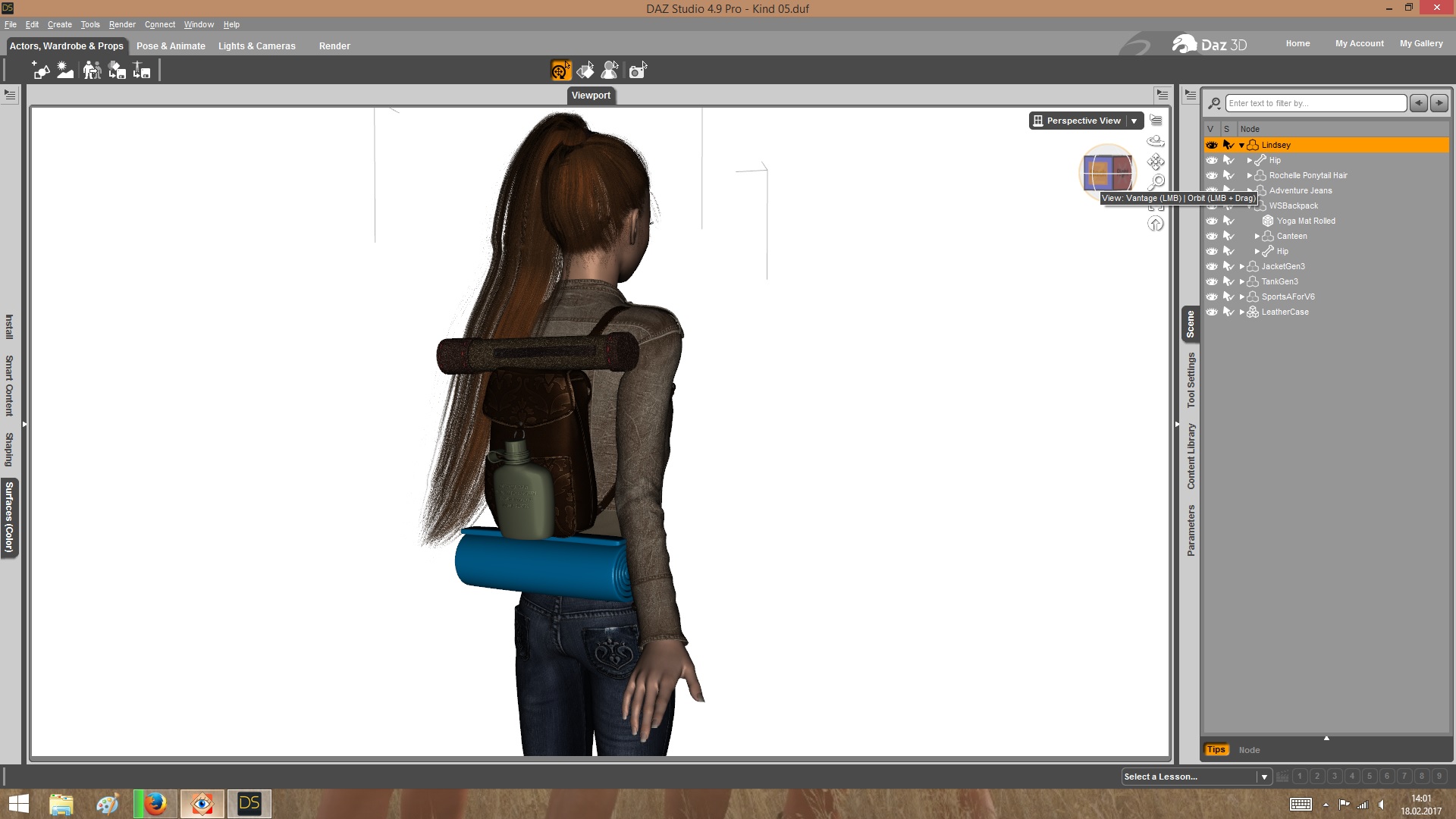Click the view cube in viewport
Viewport: 1456px width, 819px height.
click(1107, 173)
